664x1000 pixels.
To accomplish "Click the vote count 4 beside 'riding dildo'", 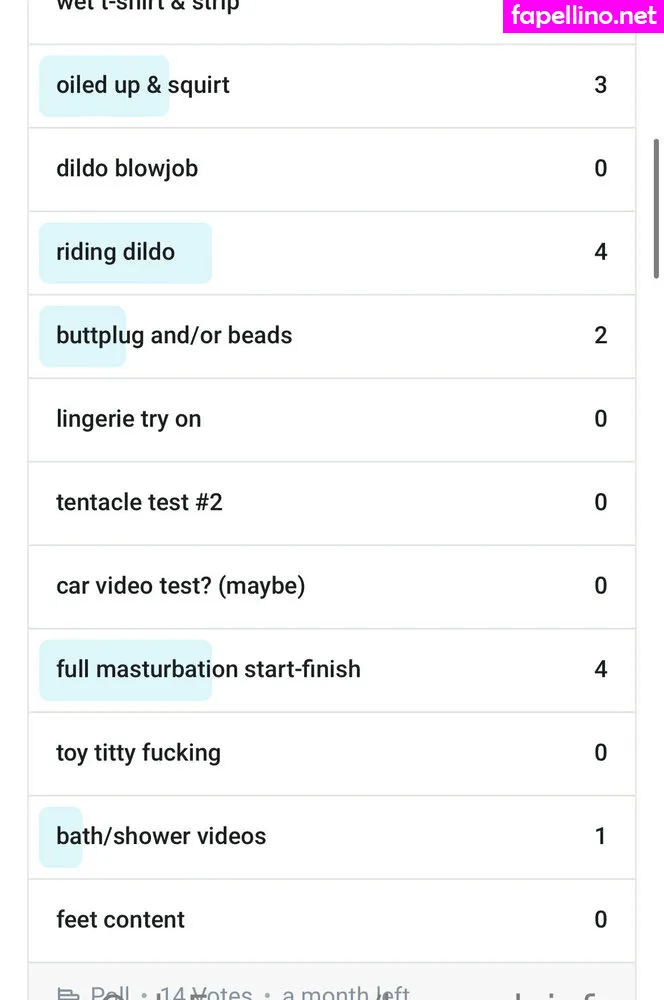I will point(600,252).
